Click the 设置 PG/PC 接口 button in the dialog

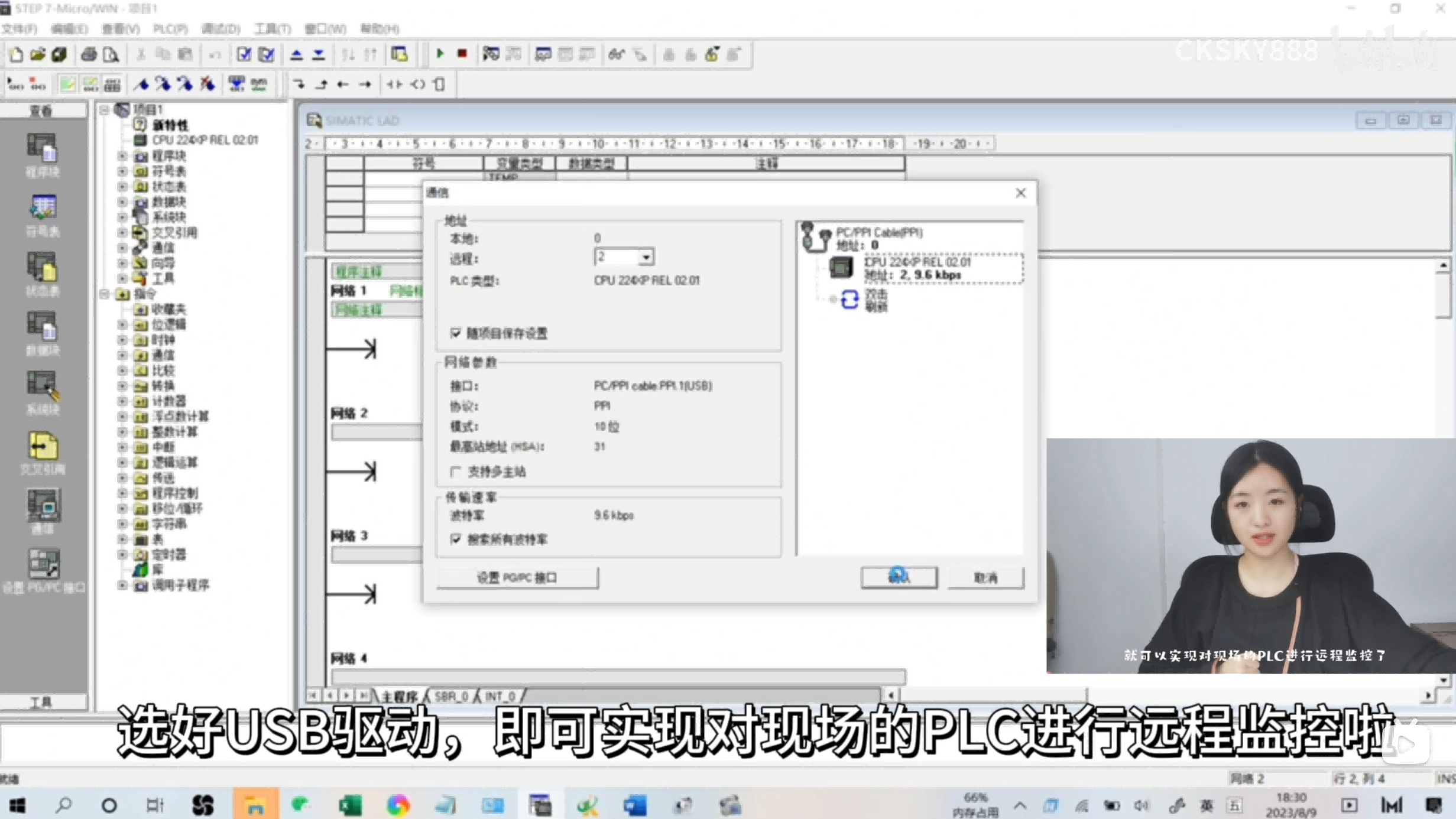pyautogui.click(x=517, y=578)
